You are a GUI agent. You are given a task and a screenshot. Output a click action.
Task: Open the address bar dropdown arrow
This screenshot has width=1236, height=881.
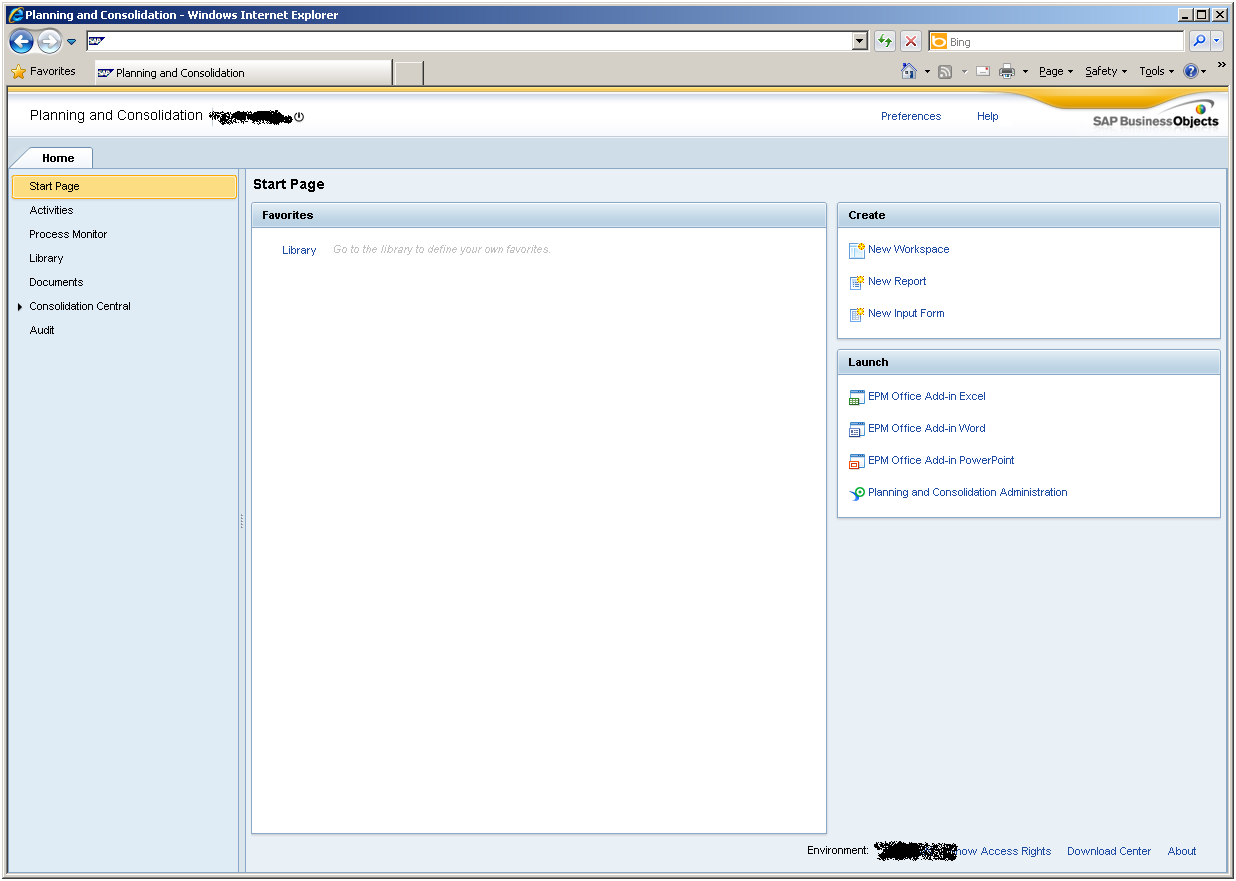coord(860,41)
